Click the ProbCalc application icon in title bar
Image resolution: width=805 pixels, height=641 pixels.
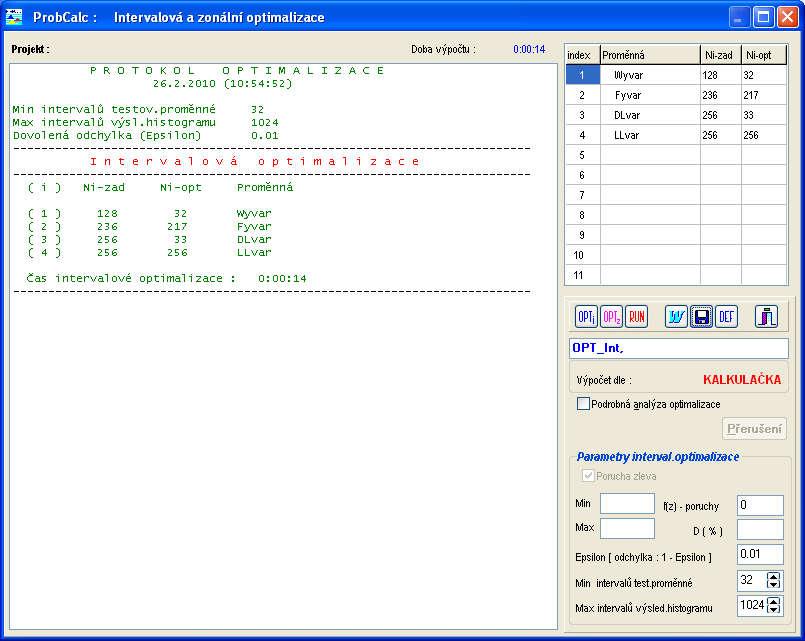[x=14, y=17]
